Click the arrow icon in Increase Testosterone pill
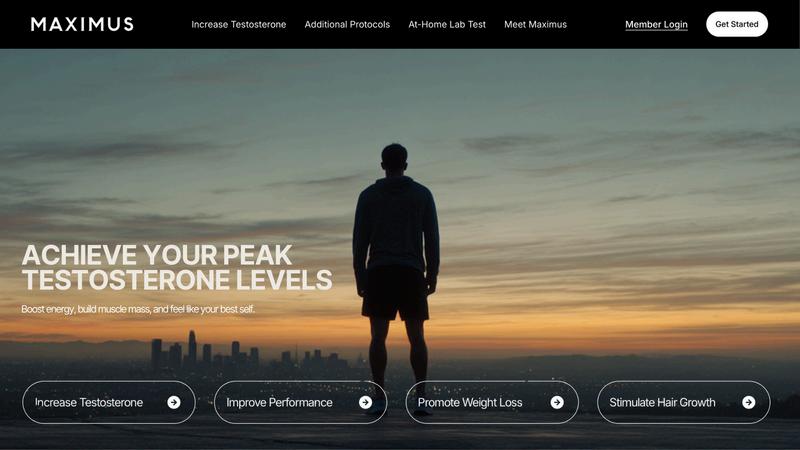Viewport: 800px width, 450px height. click(174, 403)
